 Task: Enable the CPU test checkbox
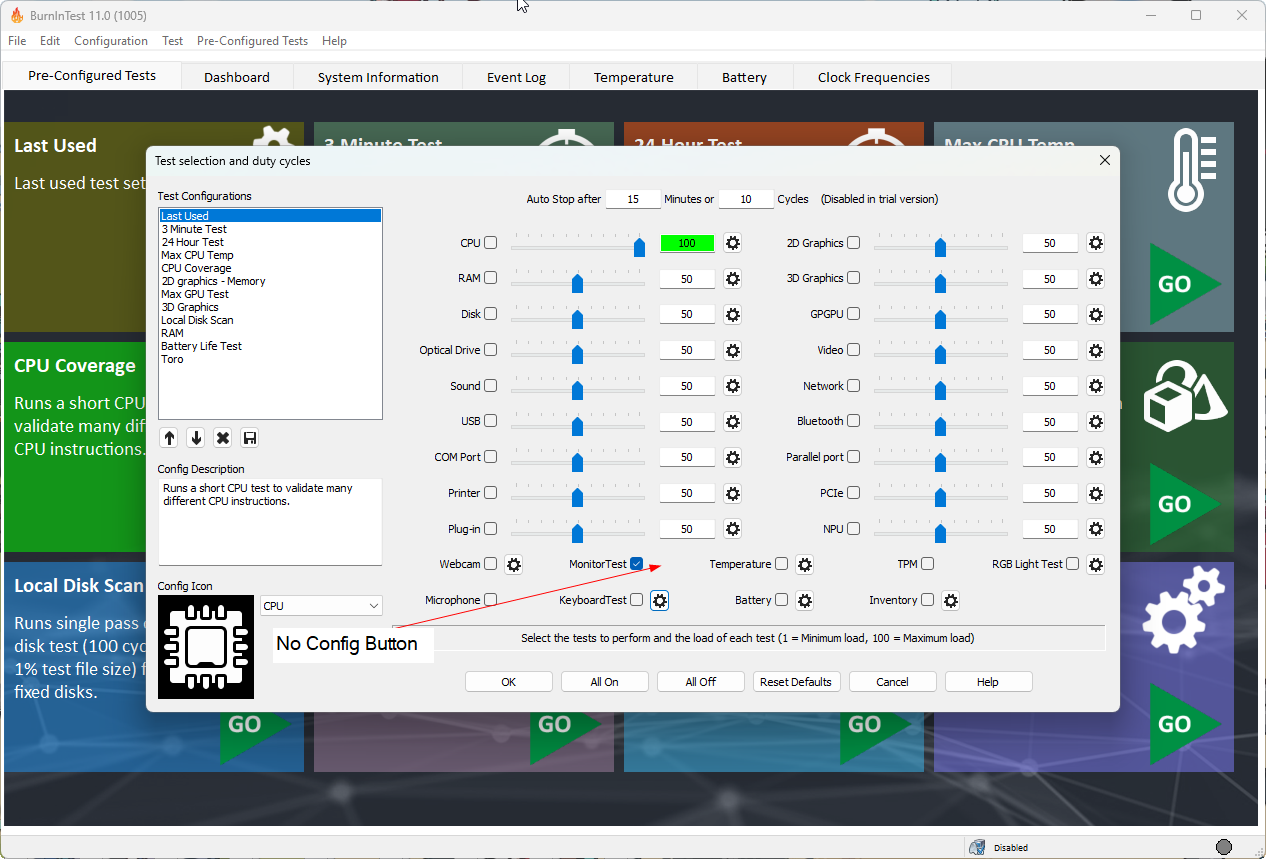[x=490, y=243]
